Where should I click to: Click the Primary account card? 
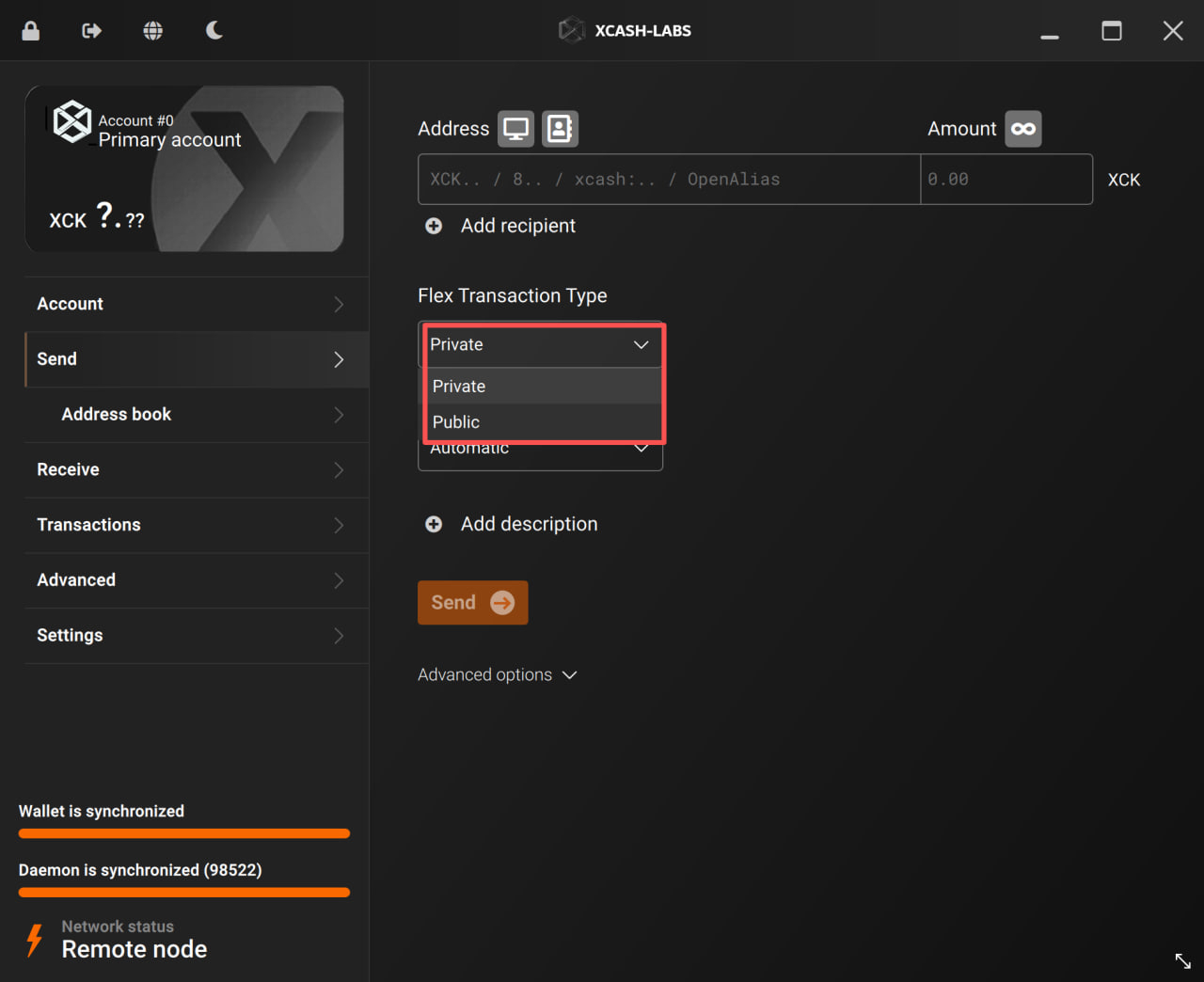pyautogui.click(x=184, y=169)
